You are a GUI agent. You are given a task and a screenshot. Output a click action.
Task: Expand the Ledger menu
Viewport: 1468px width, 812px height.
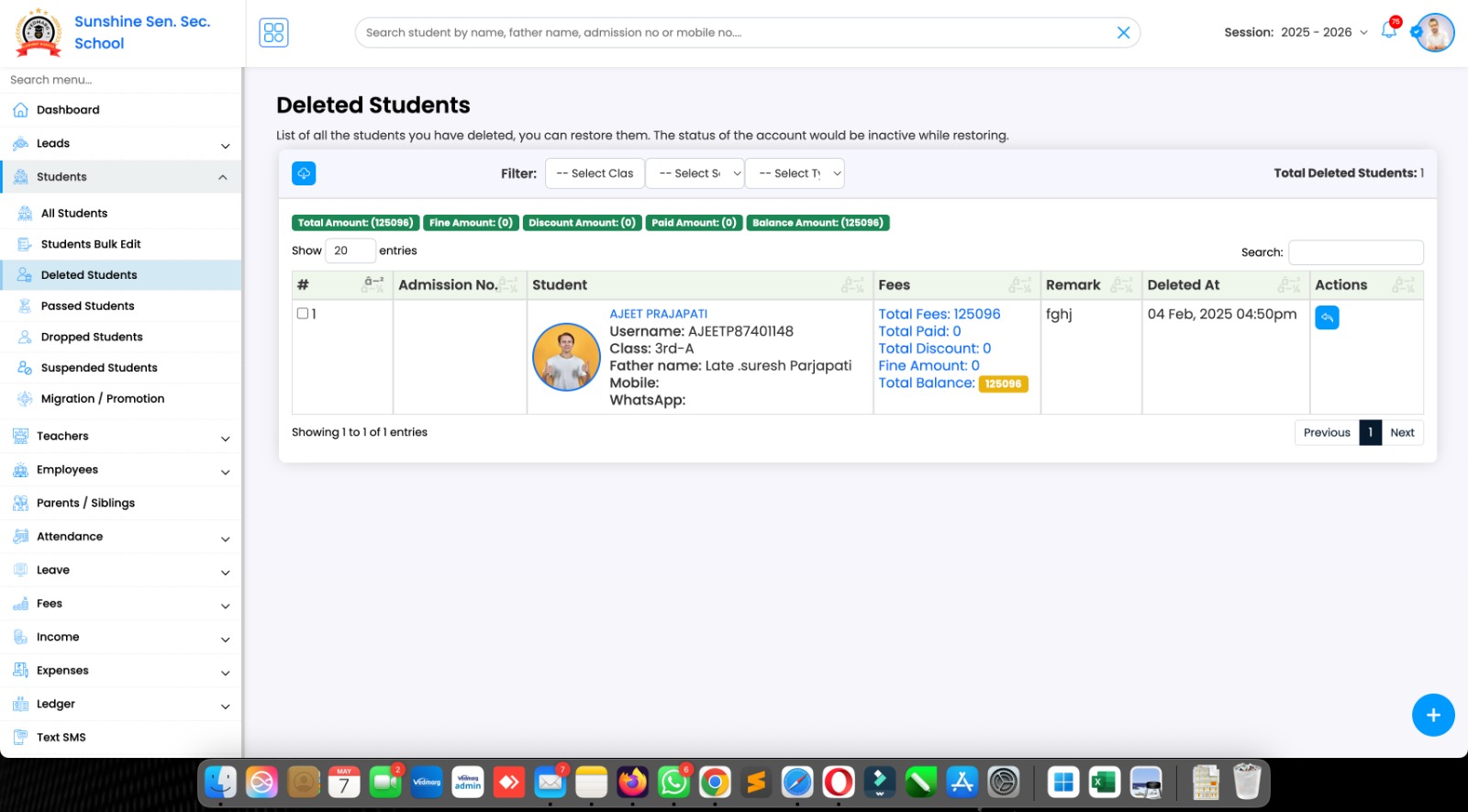(x=121, y=705)
